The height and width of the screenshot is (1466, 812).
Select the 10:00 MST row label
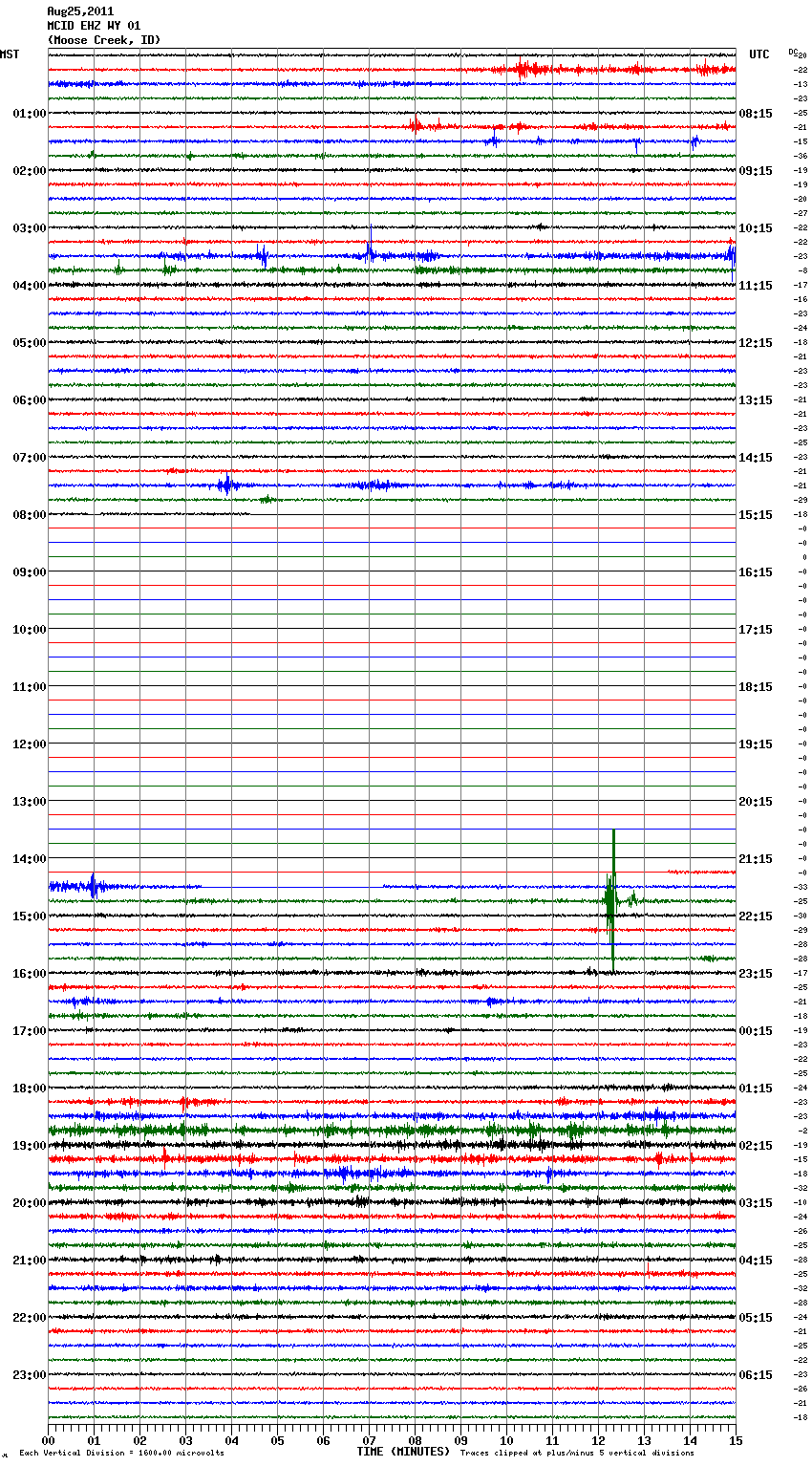30,630
